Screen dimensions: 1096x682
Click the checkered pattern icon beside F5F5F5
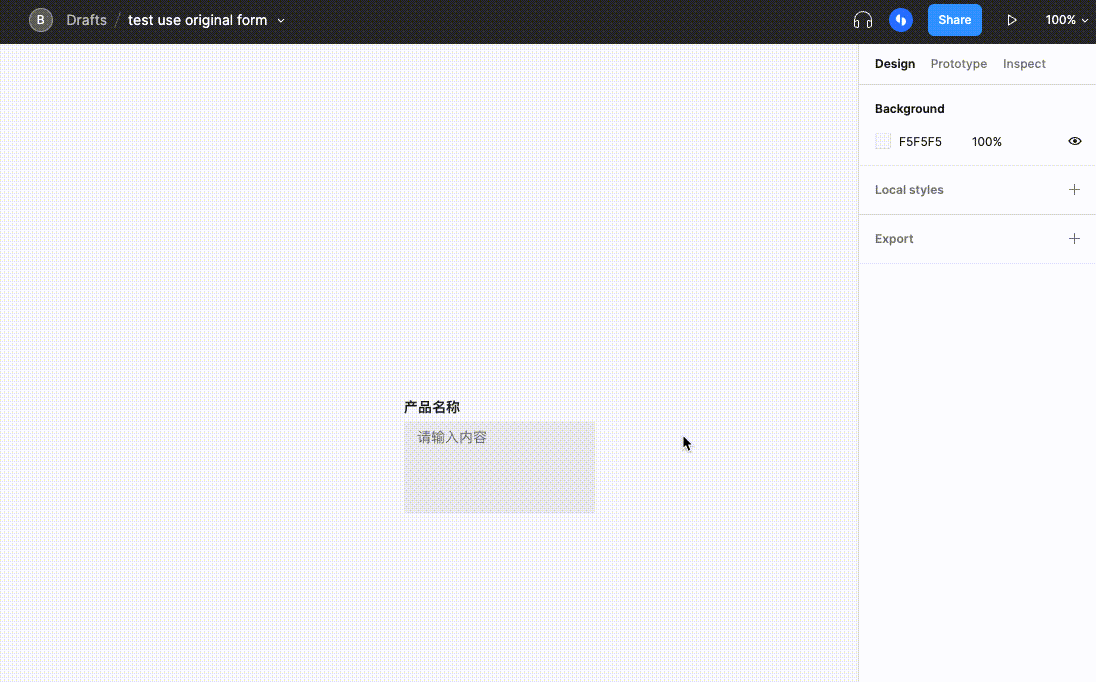pyautogui.click(x=883, y=141)
